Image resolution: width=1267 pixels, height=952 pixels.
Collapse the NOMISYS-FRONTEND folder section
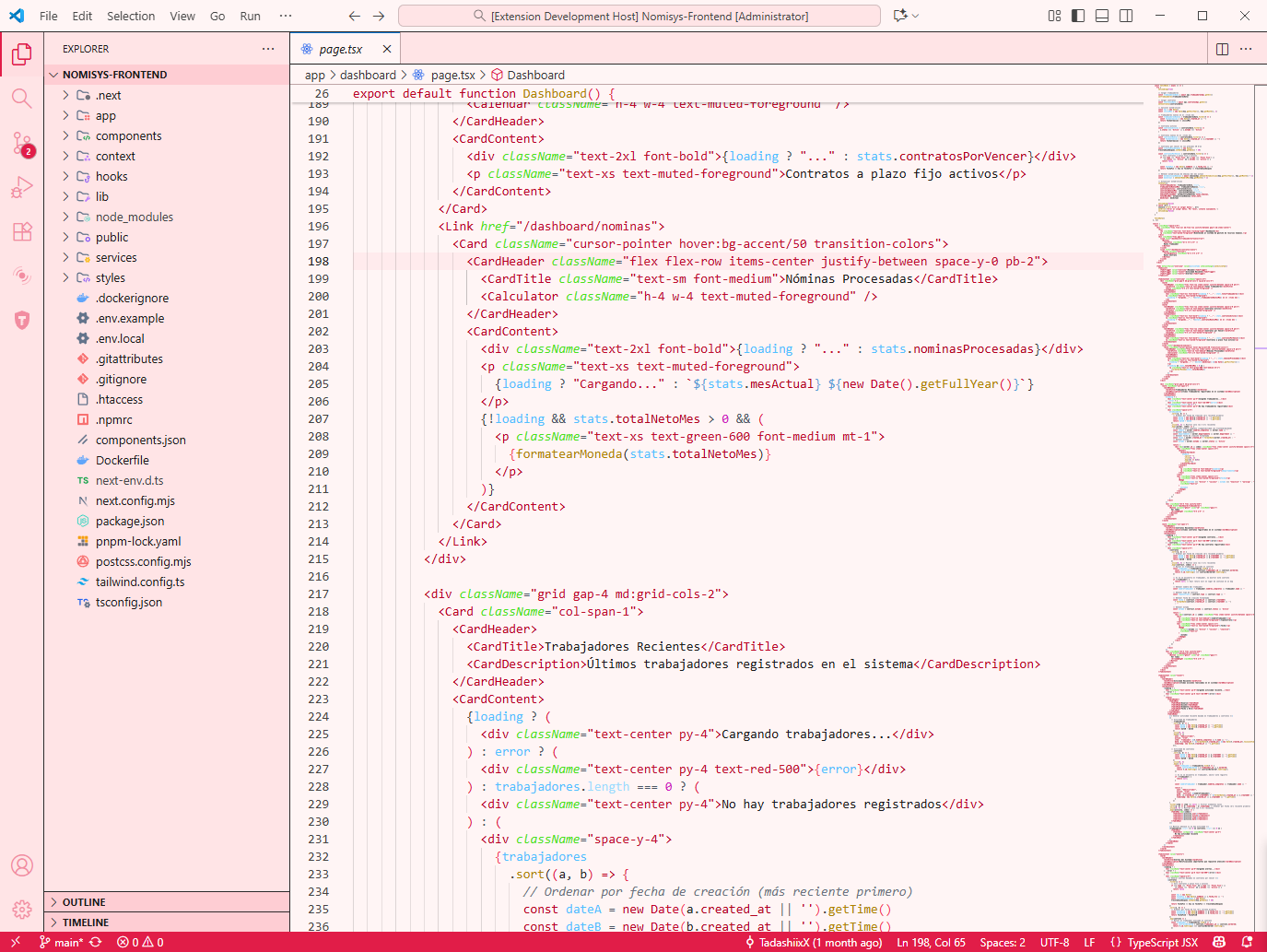[x=166, y=75]
